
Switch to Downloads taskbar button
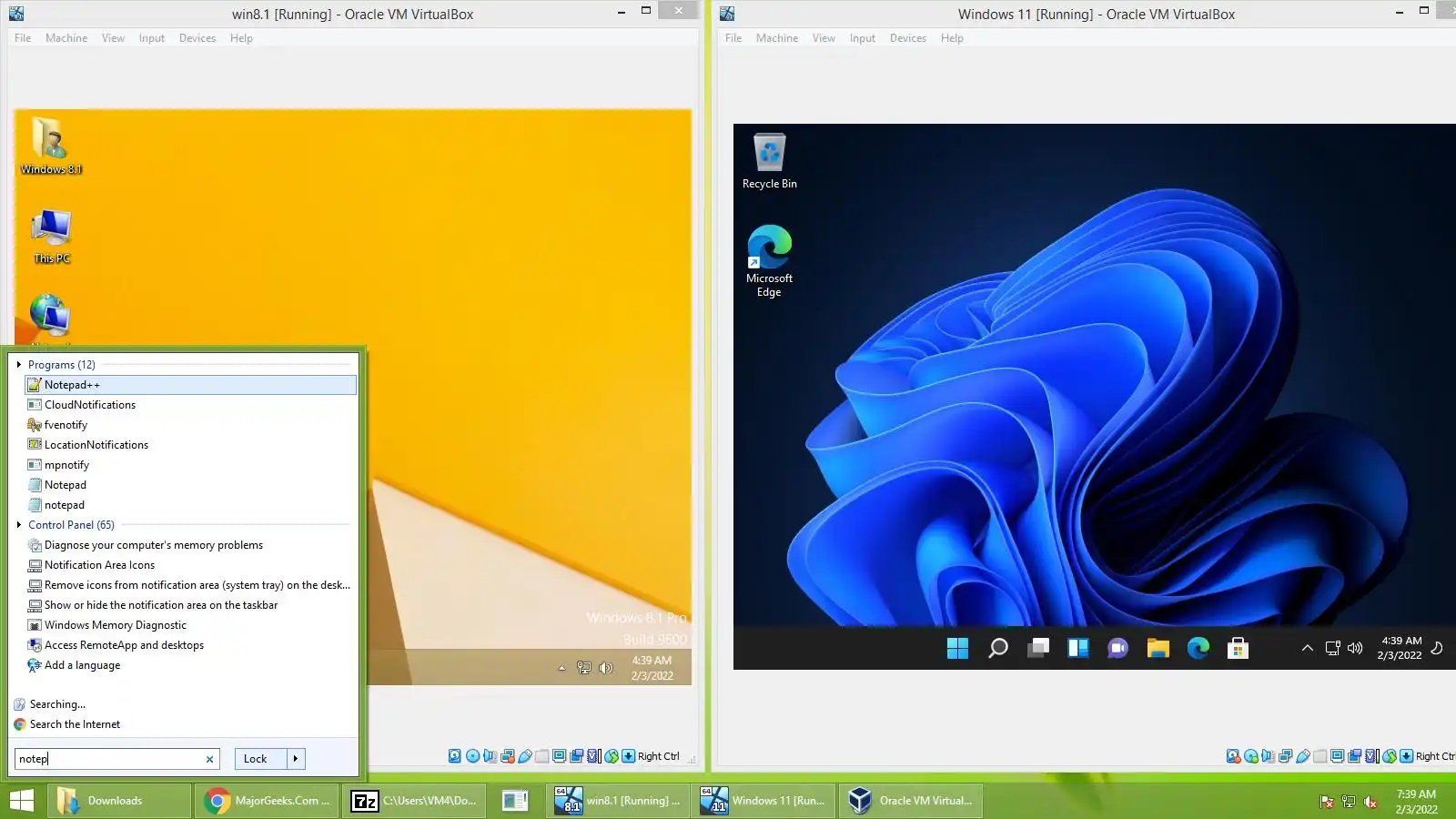118,801
